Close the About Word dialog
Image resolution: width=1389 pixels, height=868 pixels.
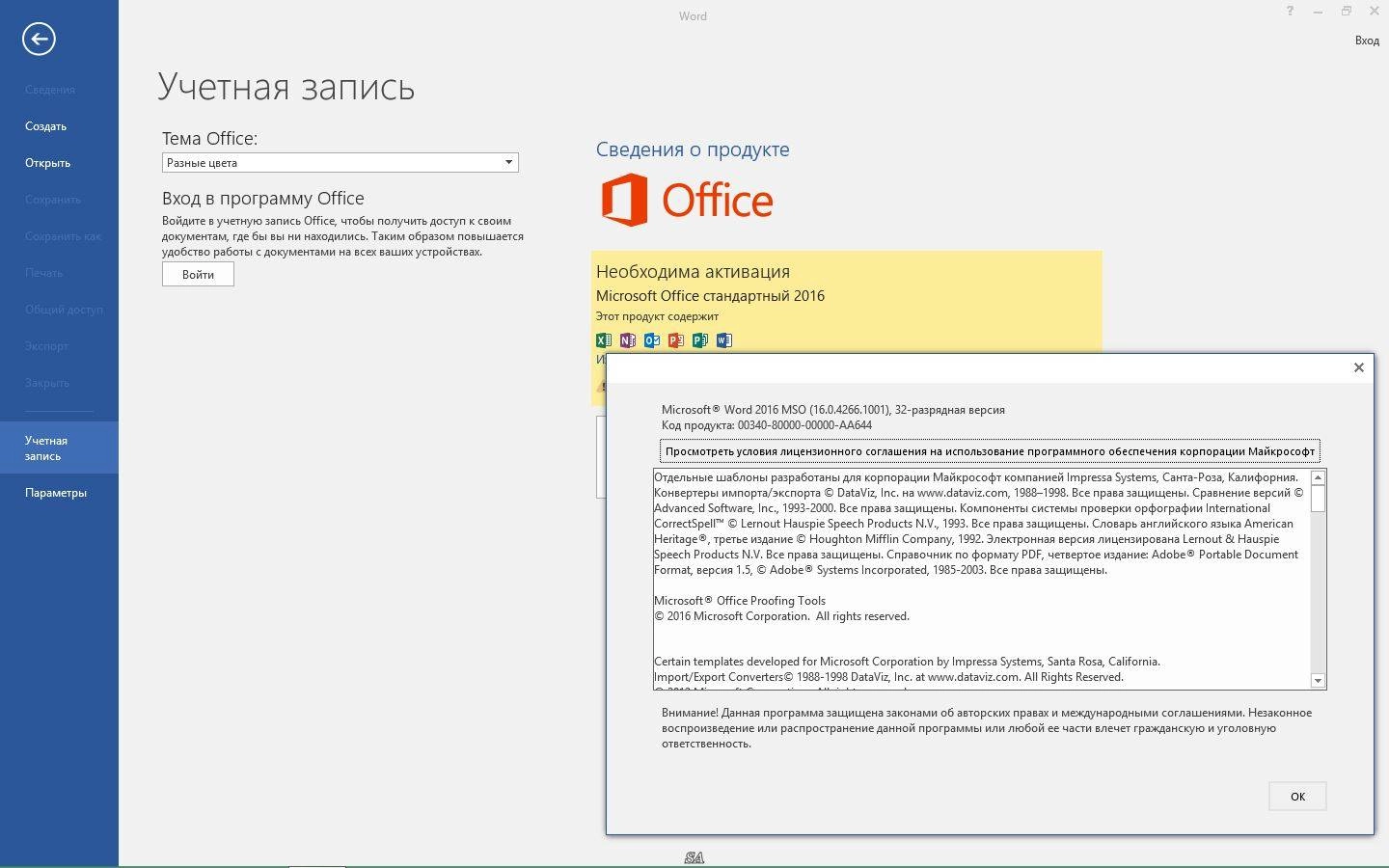pyautogui.click(x=1358, y=367)
